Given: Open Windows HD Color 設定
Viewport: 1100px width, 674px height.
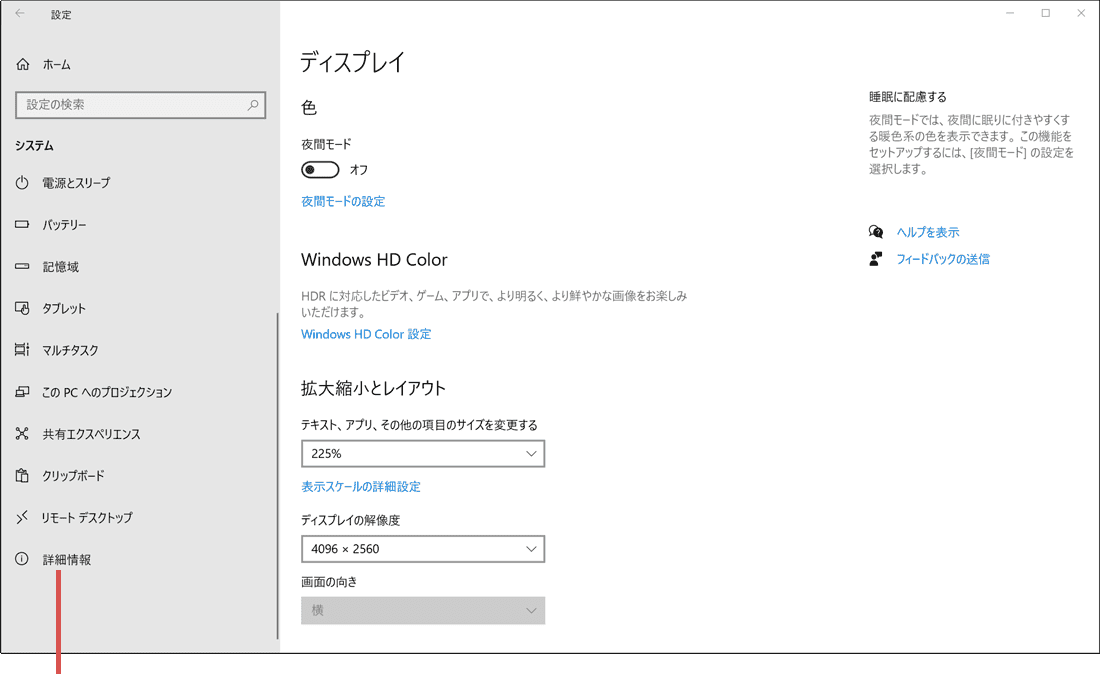Looking at the screenshot, I should 366,334.
